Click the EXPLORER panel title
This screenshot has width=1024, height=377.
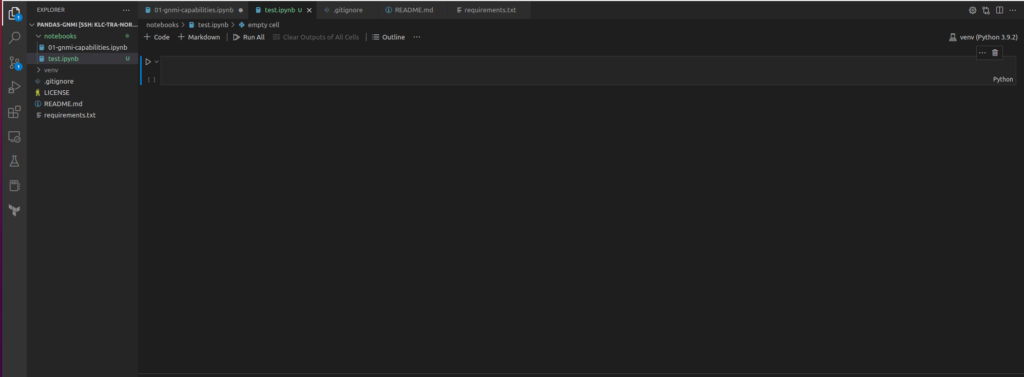(51, 10)
